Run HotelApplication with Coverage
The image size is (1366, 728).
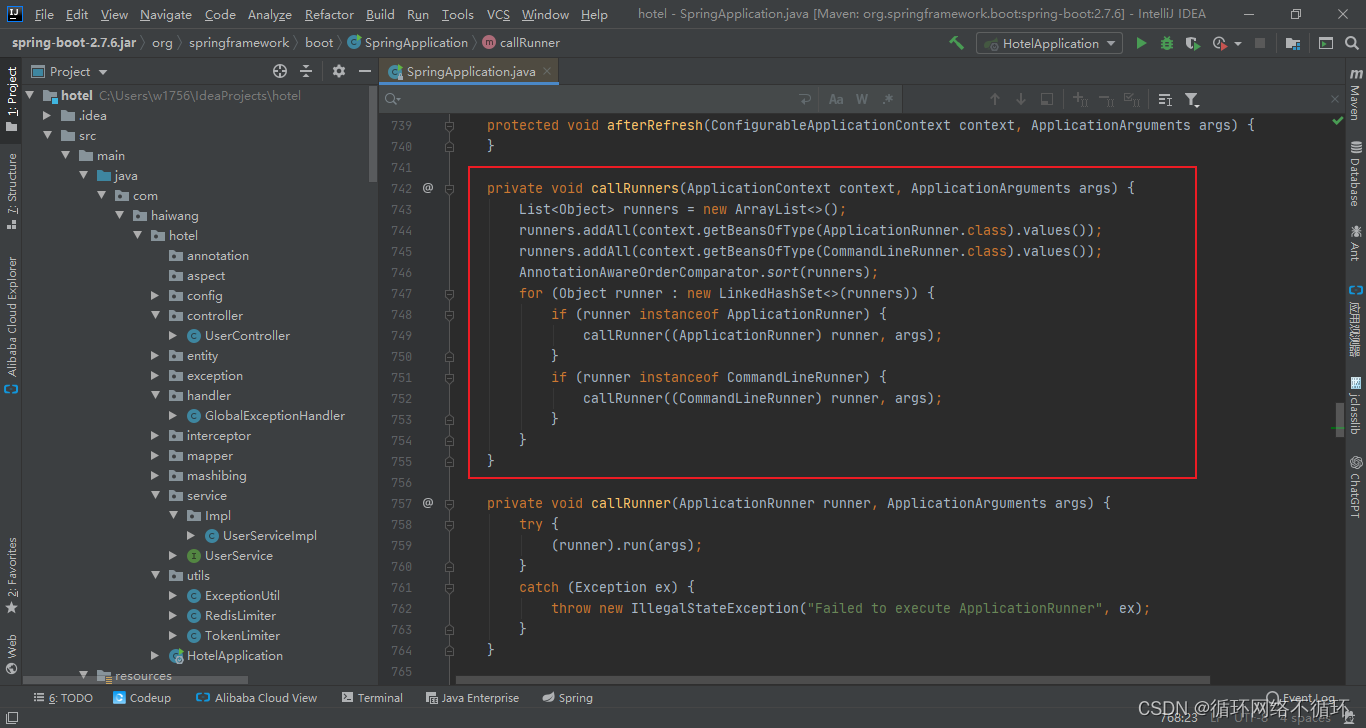tap(1192, 43)
